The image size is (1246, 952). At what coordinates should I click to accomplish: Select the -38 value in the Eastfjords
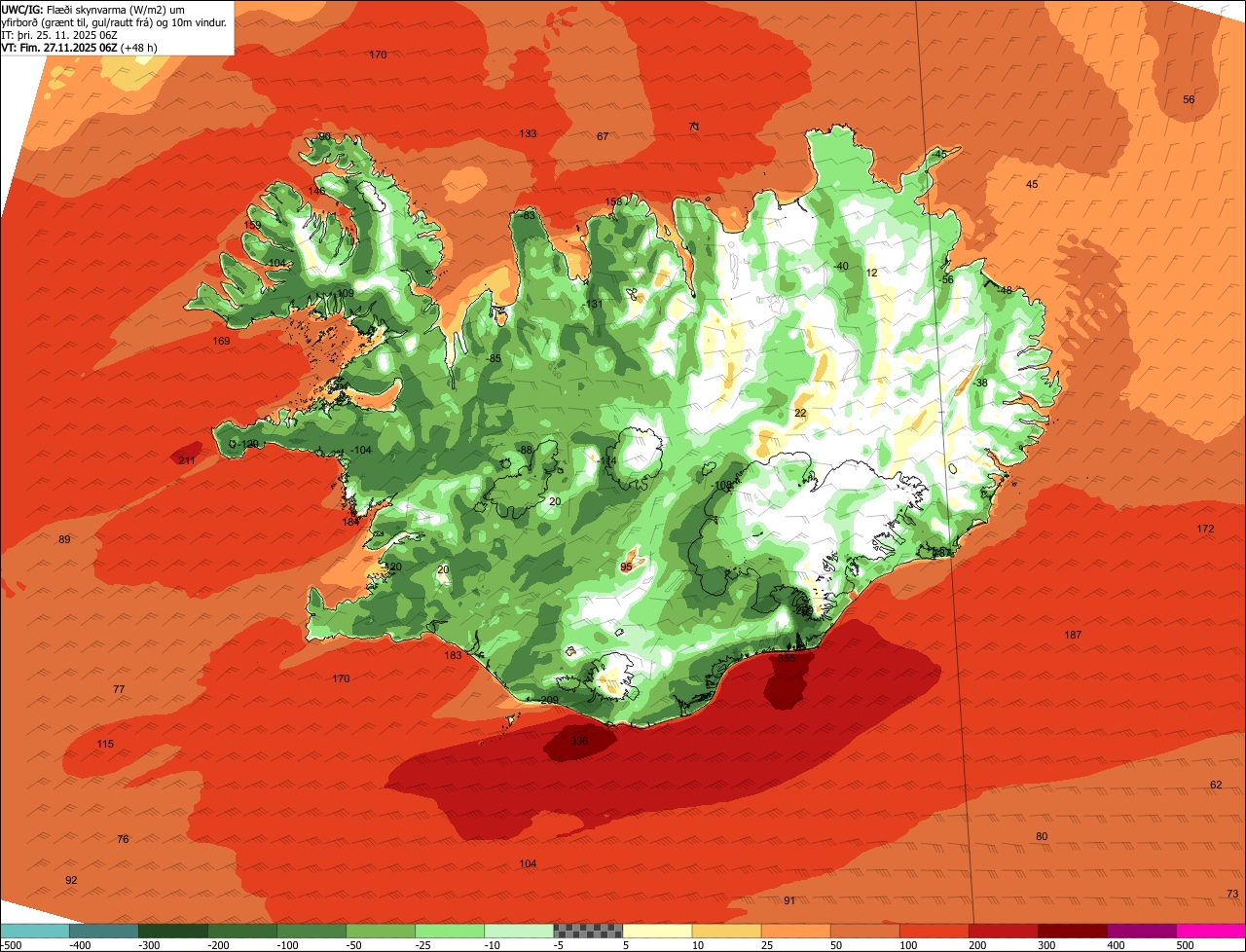[980, 383]
